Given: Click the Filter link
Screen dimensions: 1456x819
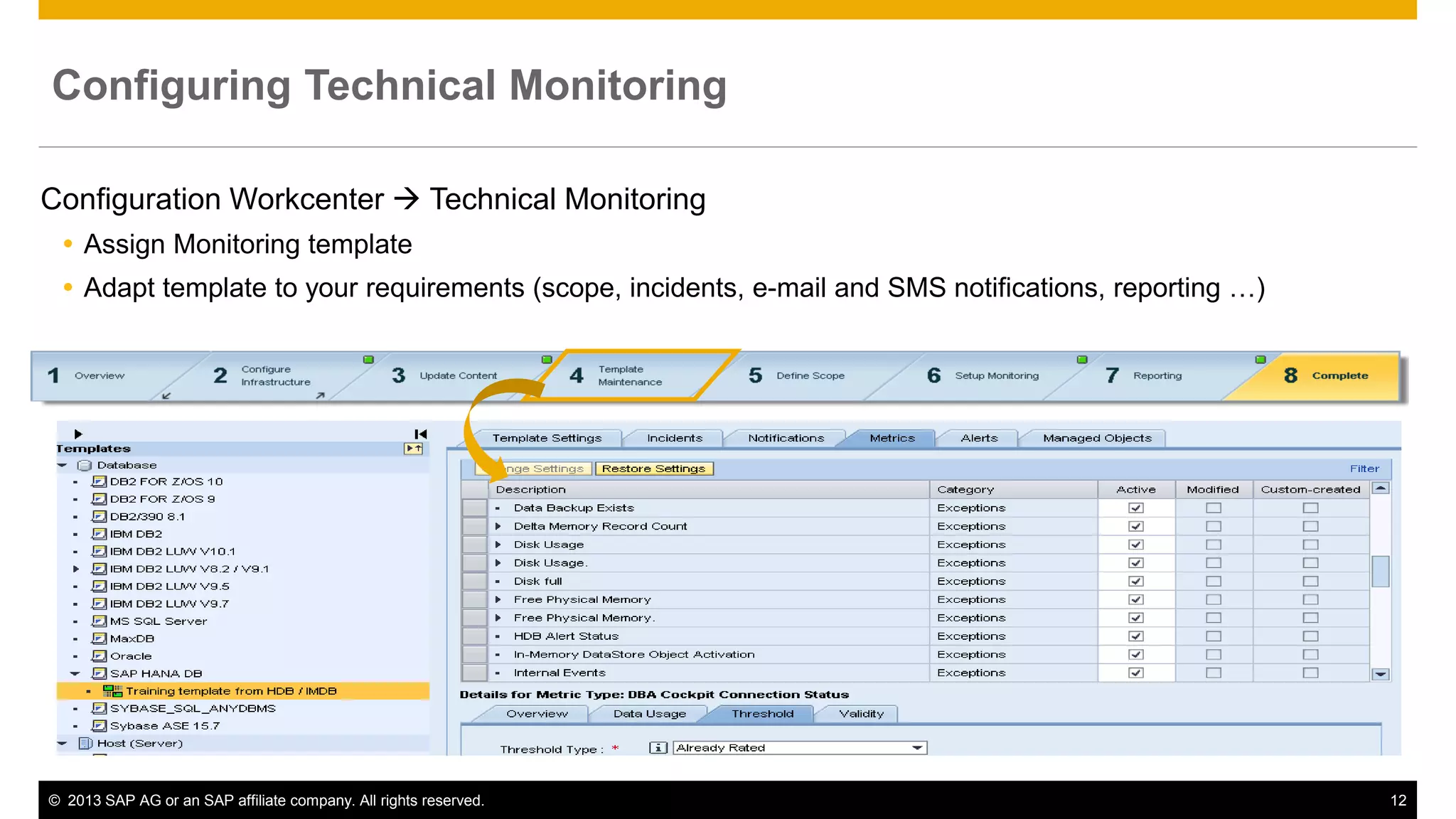Looking at the screenshot, I should pos(1364,469).
